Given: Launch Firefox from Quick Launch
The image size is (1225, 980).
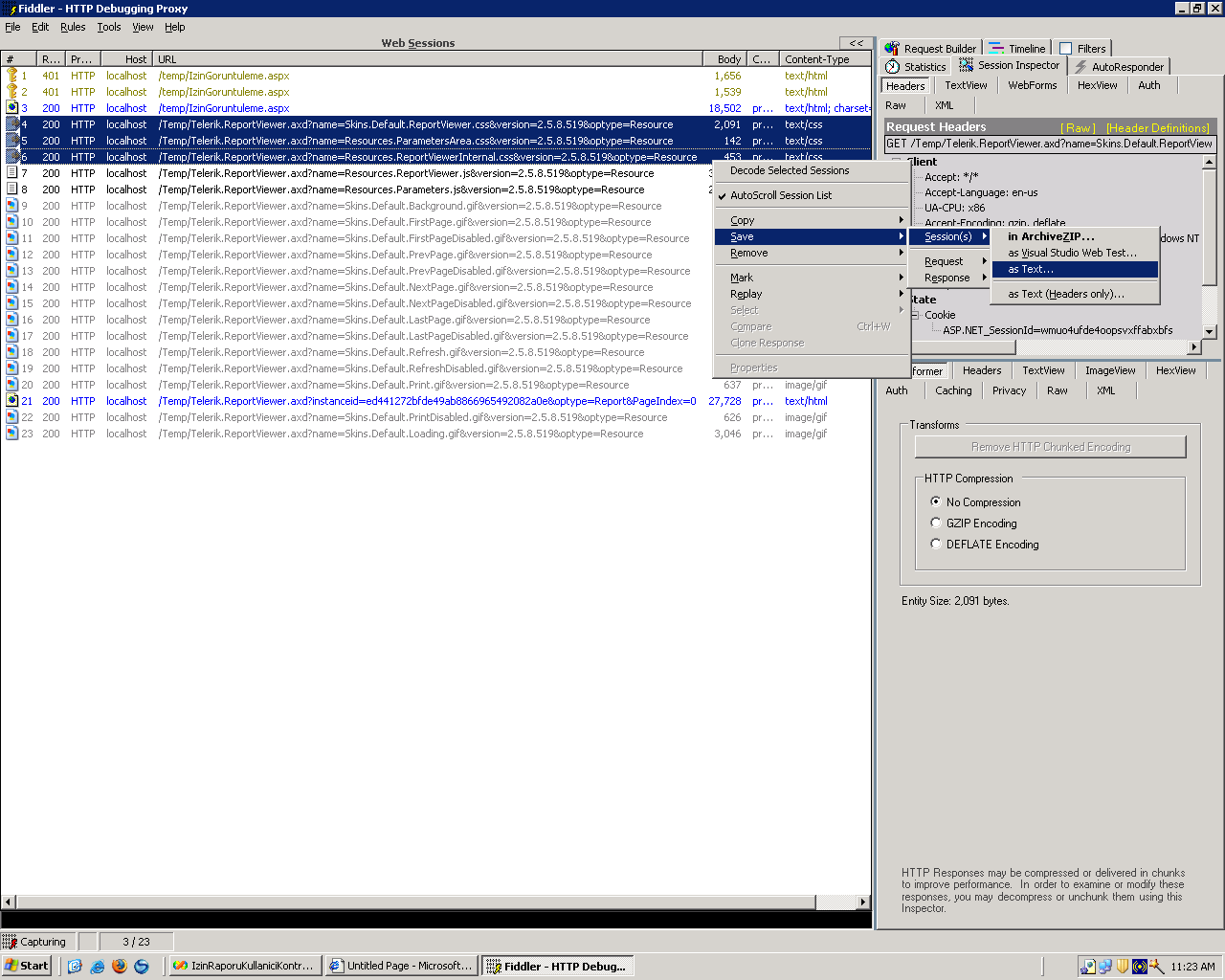Looking at the screenshot, I should tap(119, 967).
